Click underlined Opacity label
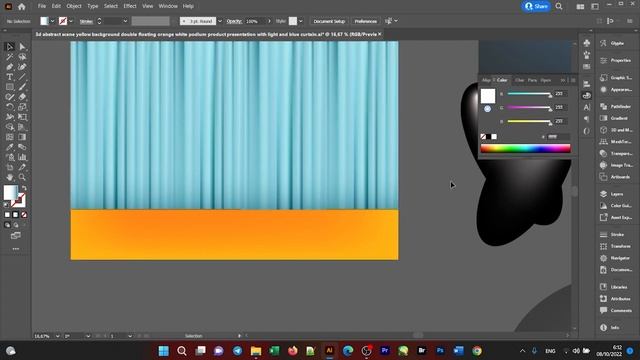The height and width of the screenshot is (360, 640). pyautogui.click(x=234, y=21)
